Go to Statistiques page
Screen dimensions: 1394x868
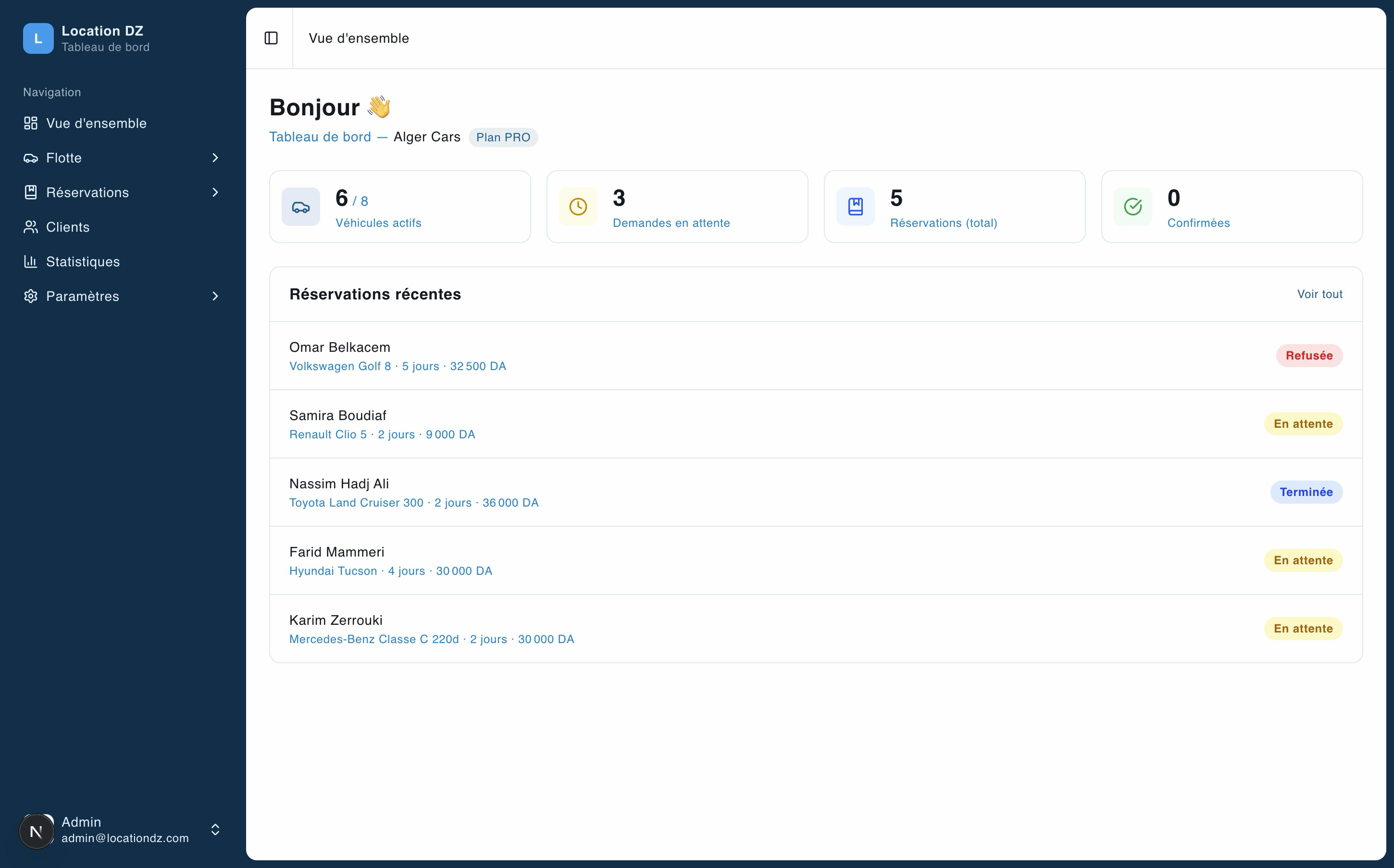pyautogui.click(x=123, y=261)
